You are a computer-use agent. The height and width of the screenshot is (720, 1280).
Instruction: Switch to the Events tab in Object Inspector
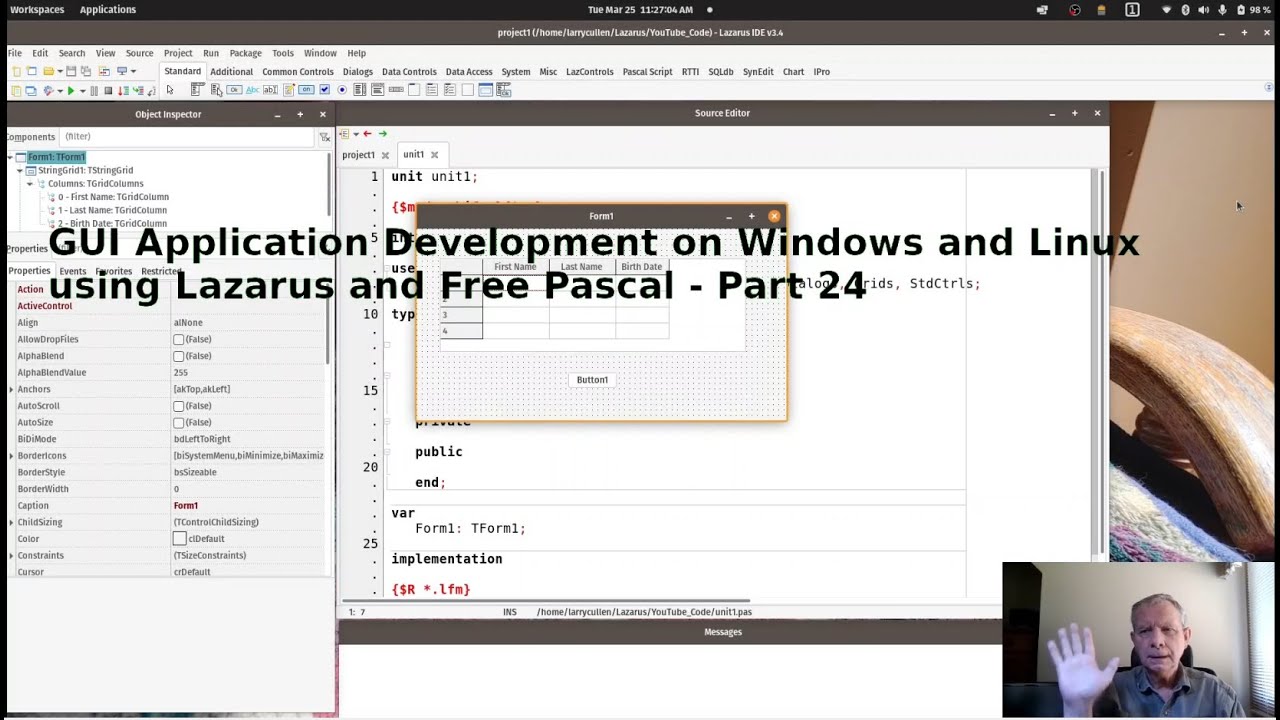click(73, 271)
